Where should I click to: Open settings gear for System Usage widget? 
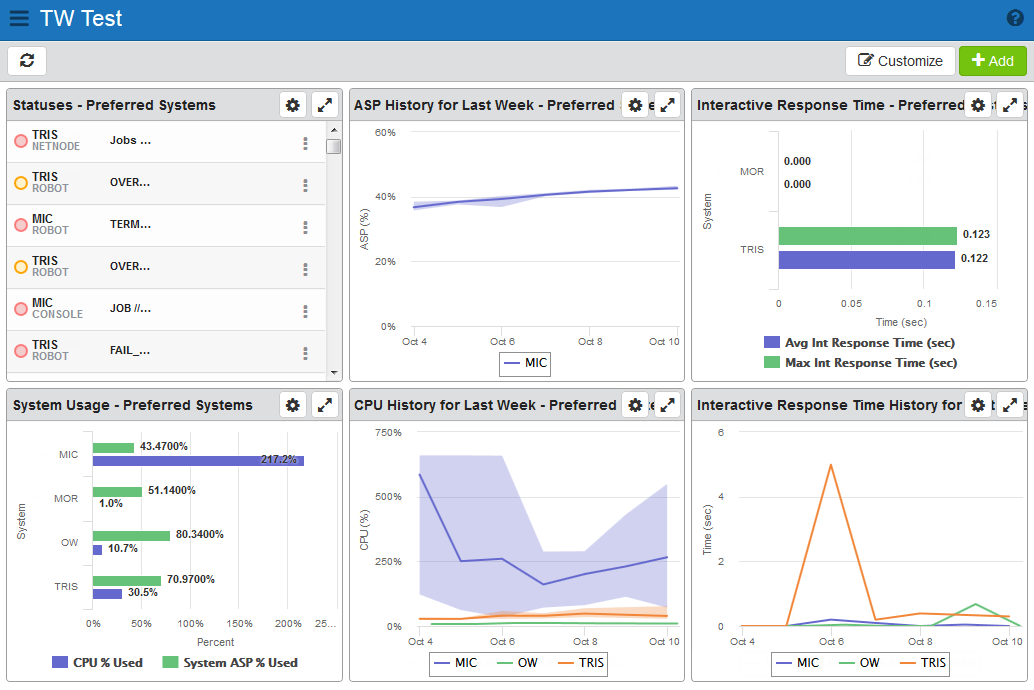[293, 405]
